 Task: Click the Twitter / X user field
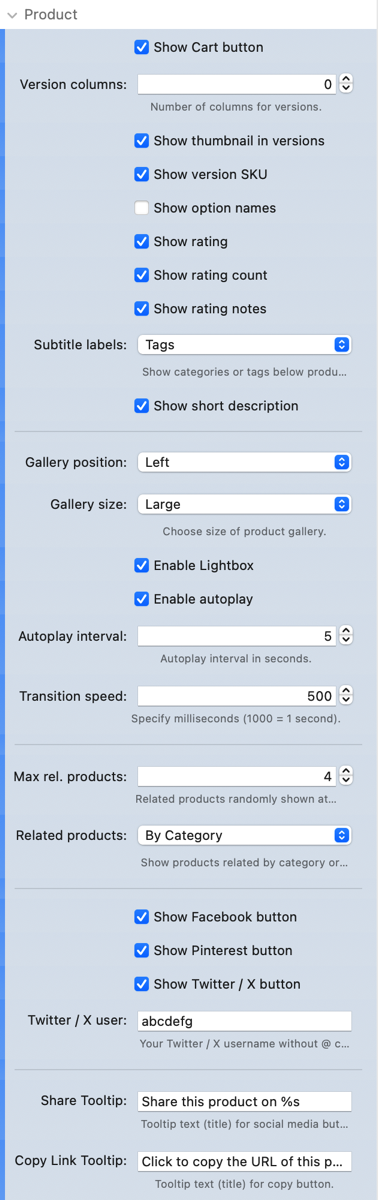pyautogui.click(x=244, y=1021)
